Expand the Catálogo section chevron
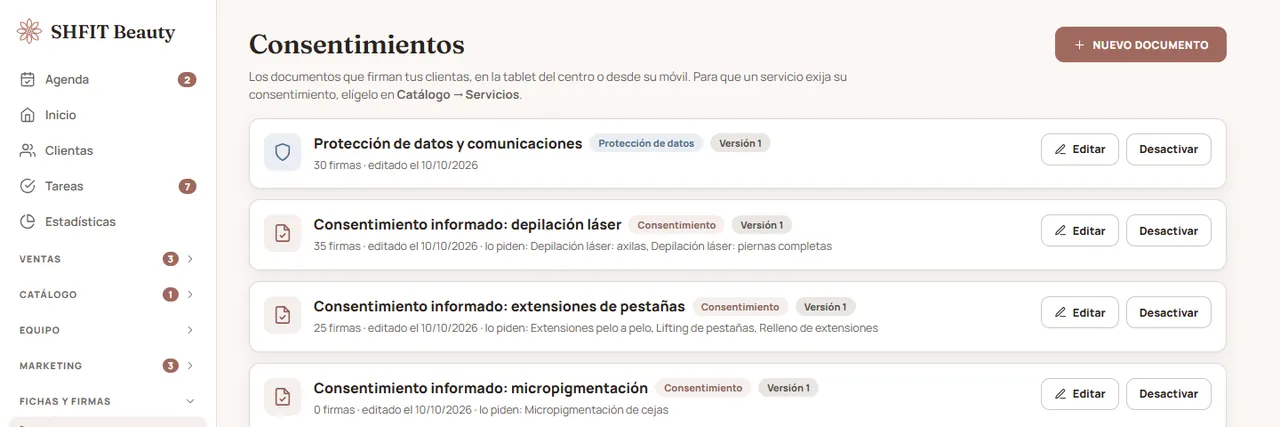This screenshot has height=427, width=1280. 191,295
